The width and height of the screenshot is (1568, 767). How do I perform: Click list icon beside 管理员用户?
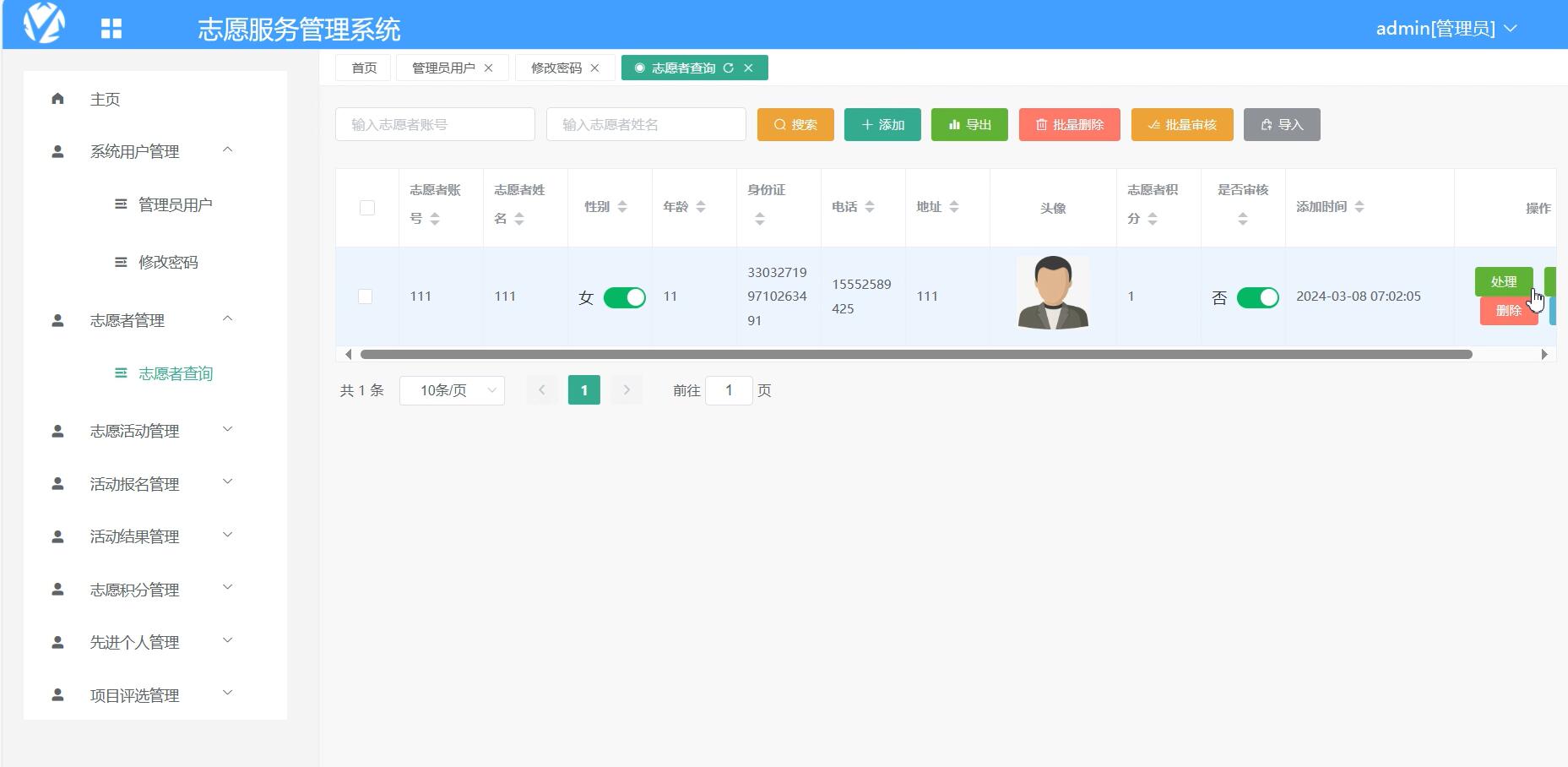[x=121, y=204]
